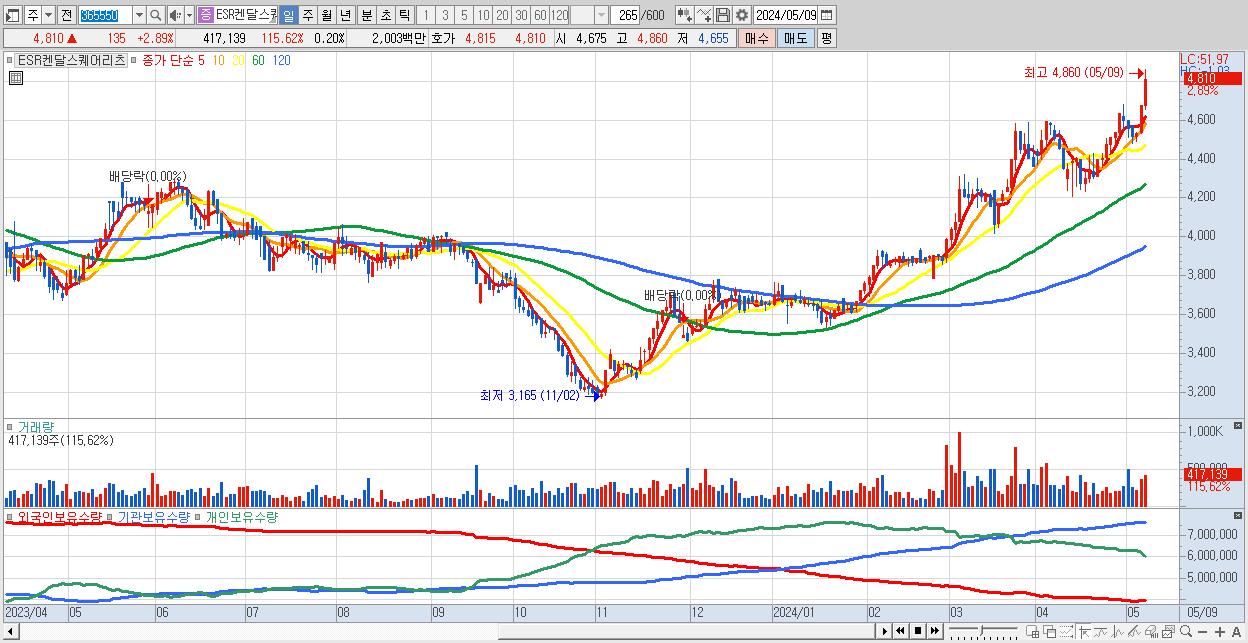
Task: Click the 기관보유수량 legend item
Action: [x=154, y=517]
